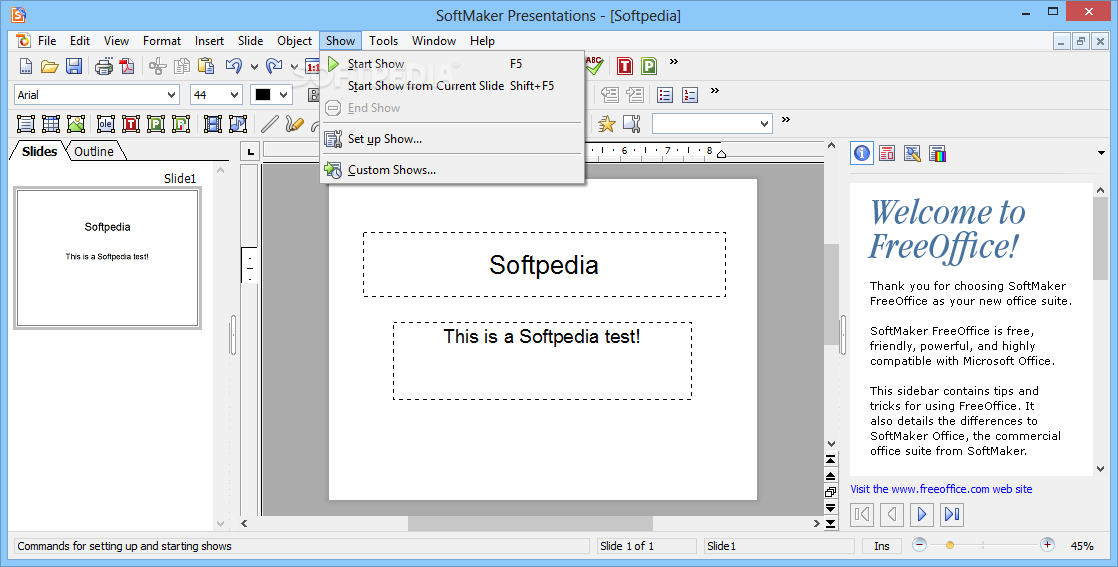The image size is (1118, 567).
Task: Zoom in with the plus button
Action: tap(1047, 545)
